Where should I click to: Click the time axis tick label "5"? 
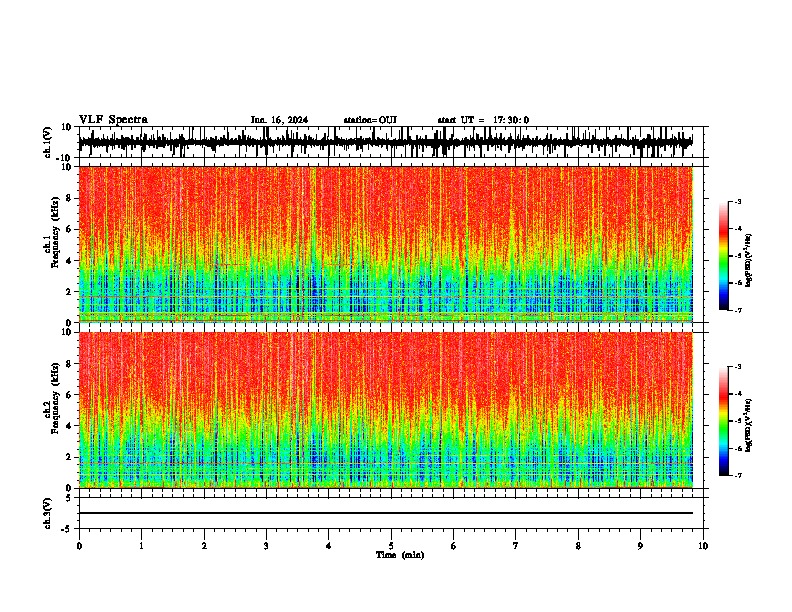click(x=391, y=546)
